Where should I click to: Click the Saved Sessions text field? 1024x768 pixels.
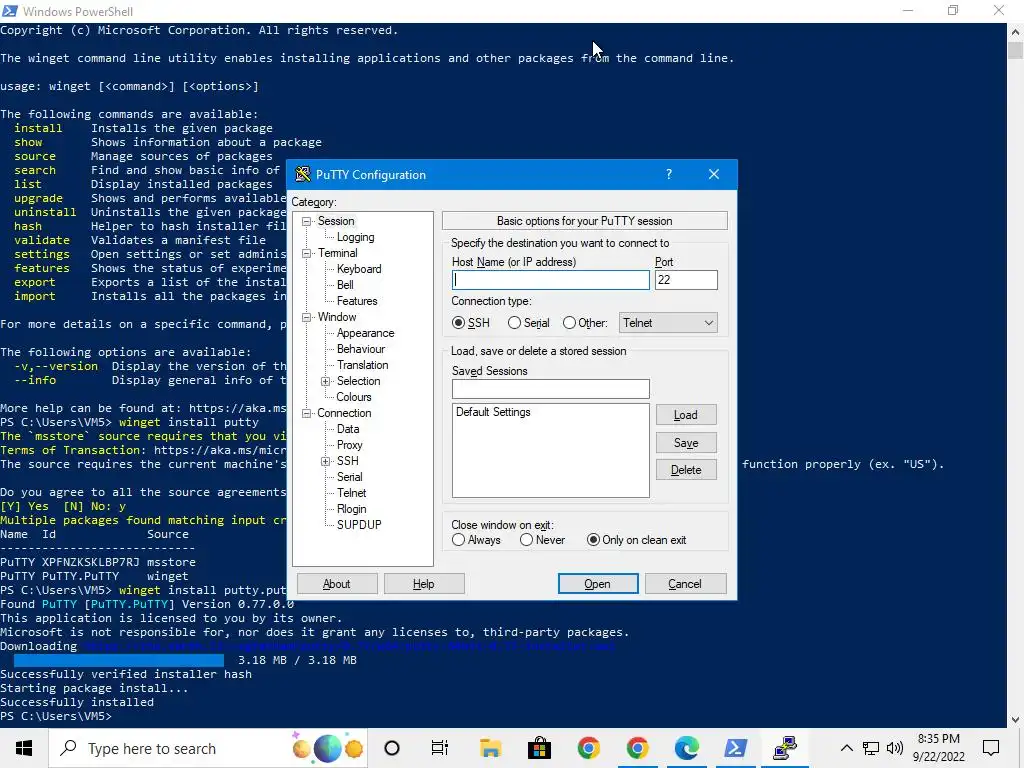click(x=551, y=389)
